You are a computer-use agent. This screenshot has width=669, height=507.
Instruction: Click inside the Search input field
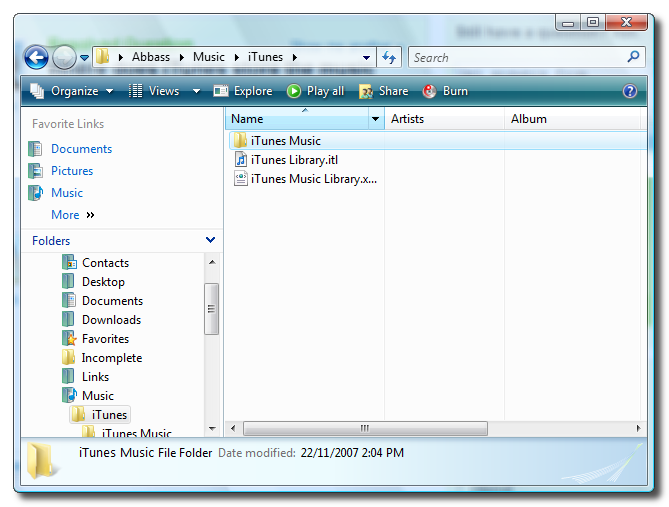(515, 58)
